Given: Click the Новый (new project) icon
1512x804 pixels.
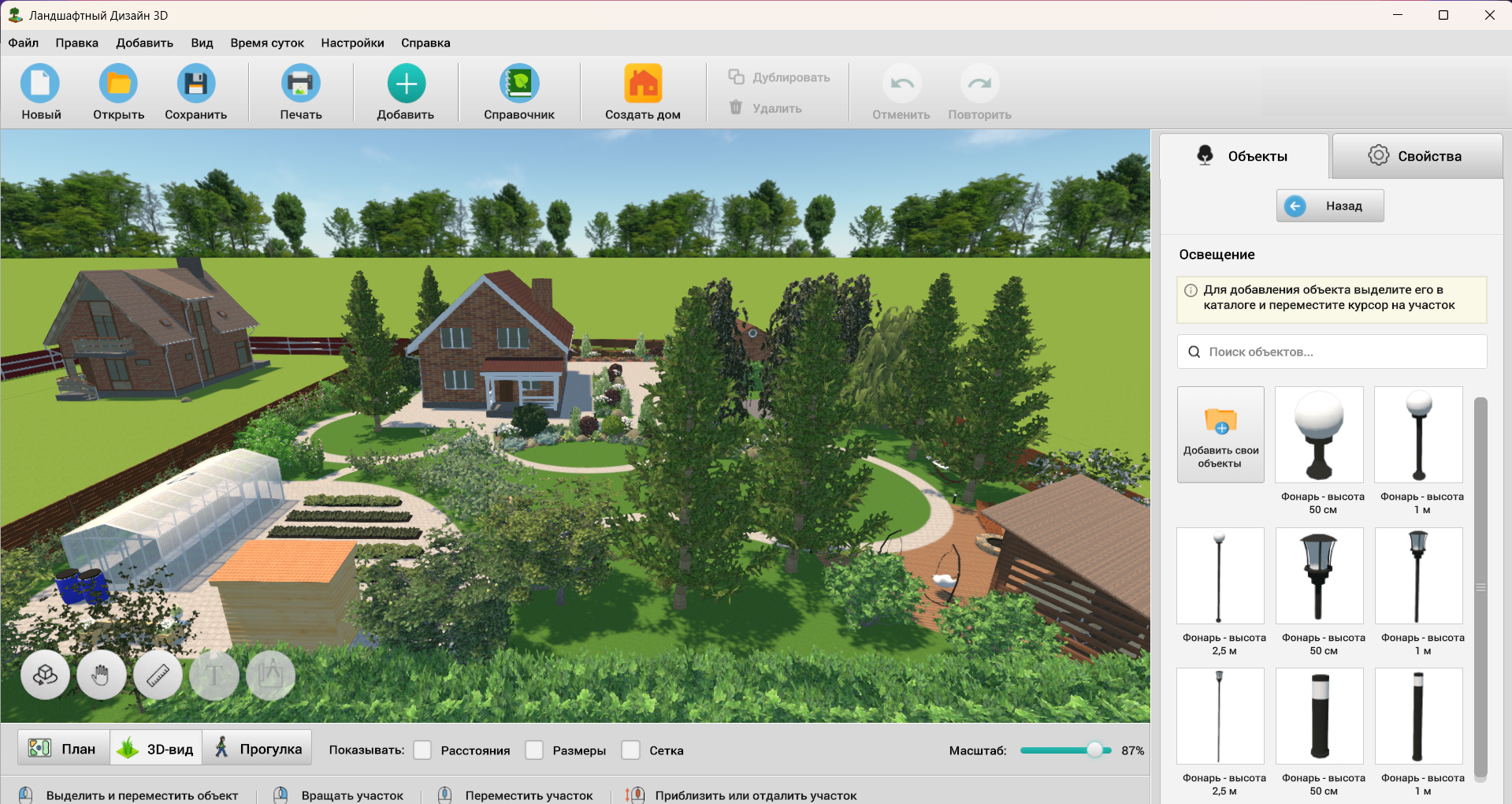Looking at the screenshot, I should point(40,84).
